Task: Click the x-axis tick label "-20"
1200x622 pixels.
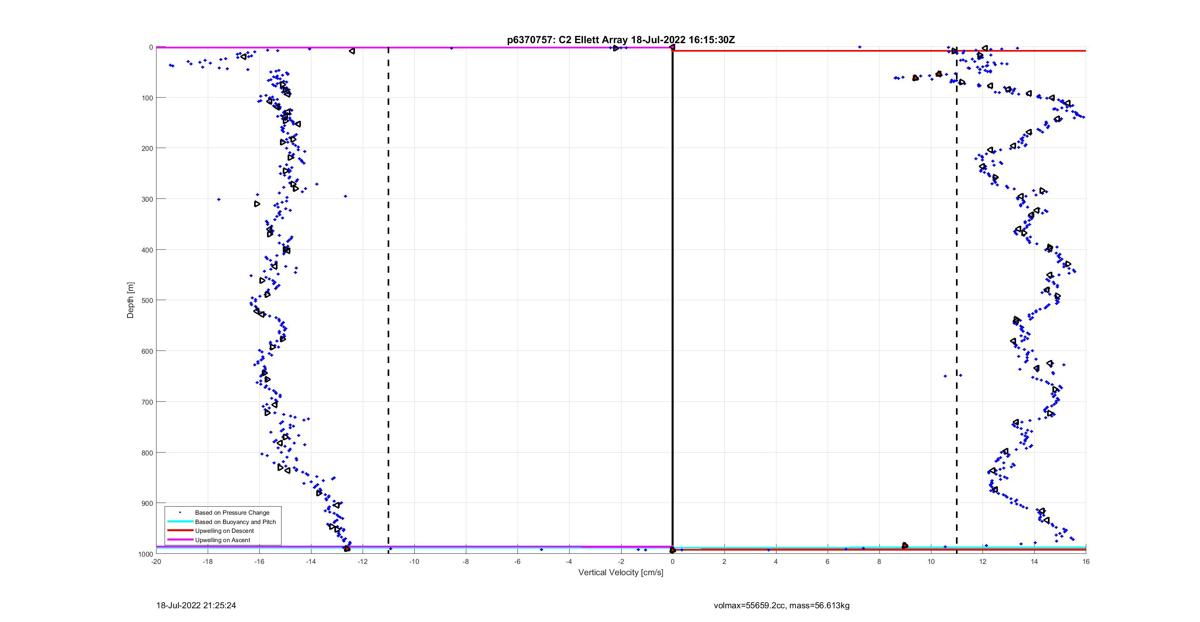Action: click(156, 561)
